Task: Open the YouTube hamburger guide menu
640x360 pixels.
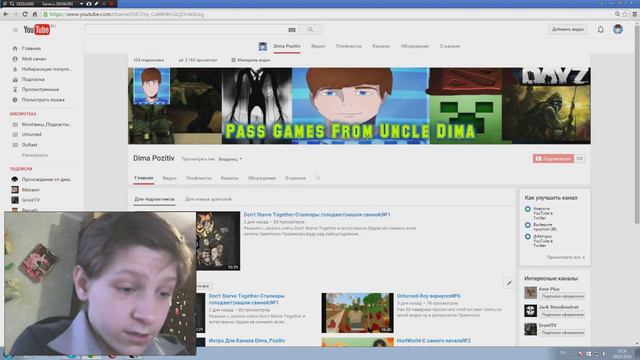Action: (x=16, y=30)
